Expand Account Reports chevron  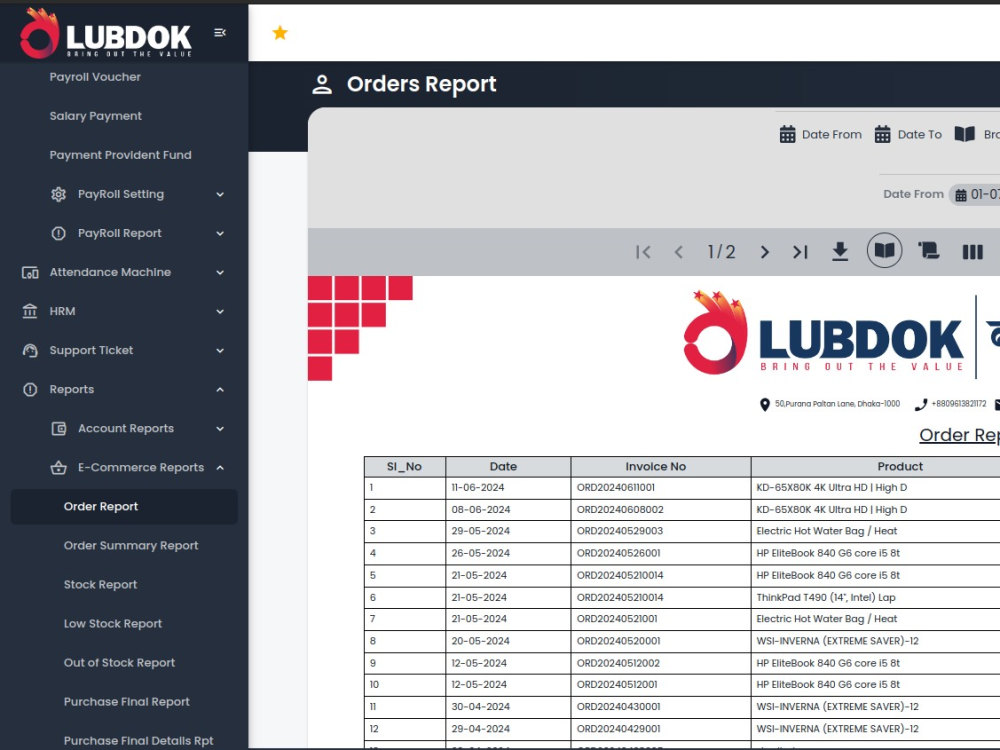220,429
